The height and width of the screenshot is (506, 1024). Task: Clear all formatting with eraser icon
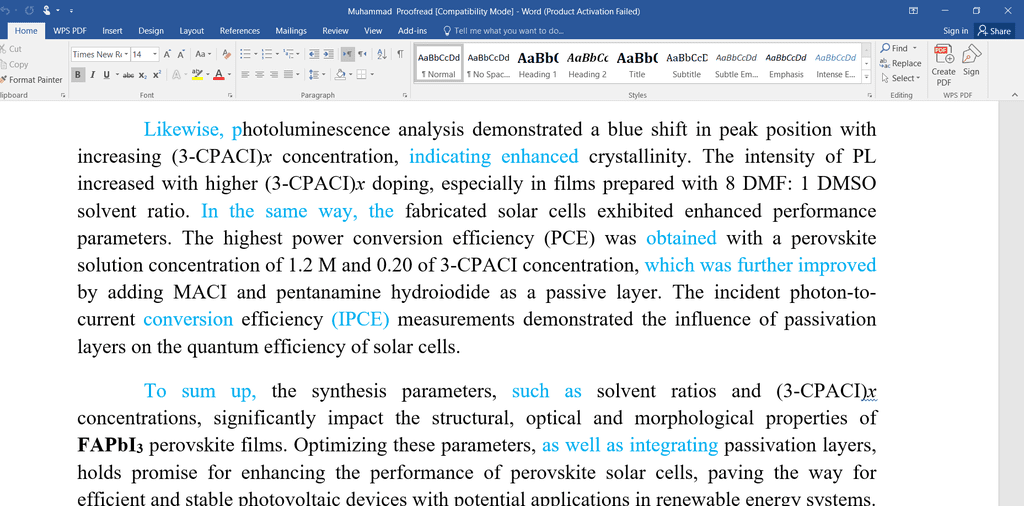[x=226, y=54]
